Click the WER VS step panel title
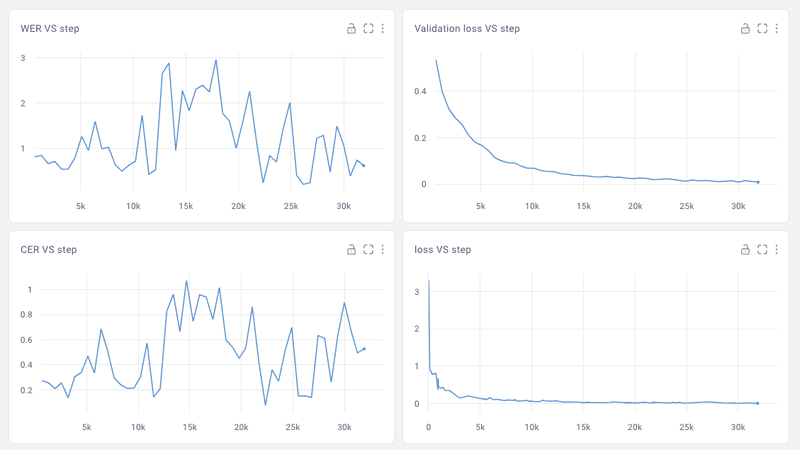The height and width of the screenshot is (450, 800). (50, 29)
